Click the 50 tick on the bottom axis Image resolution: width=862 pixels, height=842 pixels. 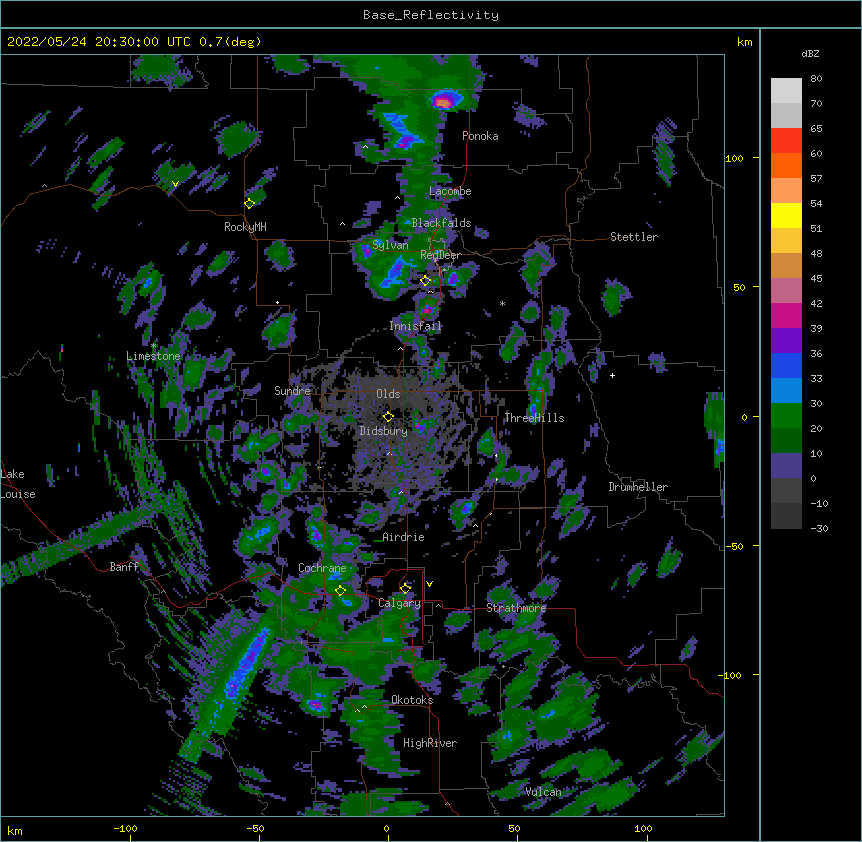coord(514,828)
